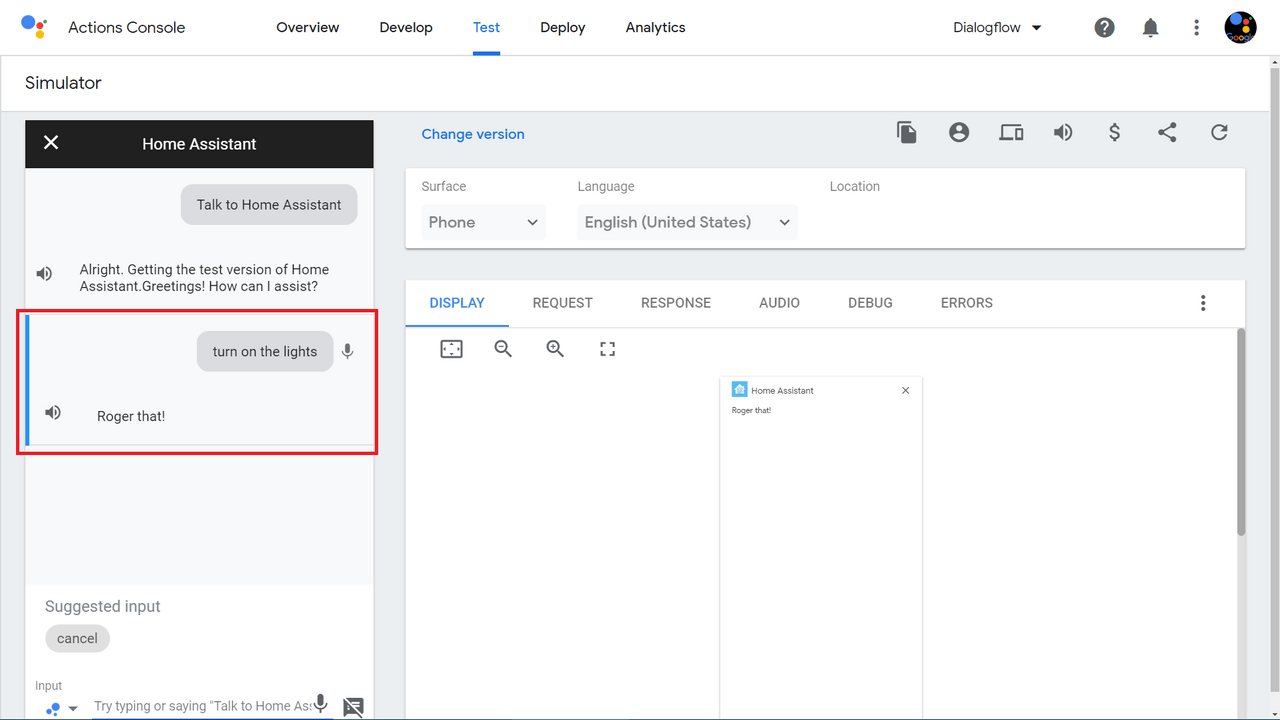Close the Home Assistant conversation panel
This screenshot has height=720, width=1280.
tap(51, 143)
